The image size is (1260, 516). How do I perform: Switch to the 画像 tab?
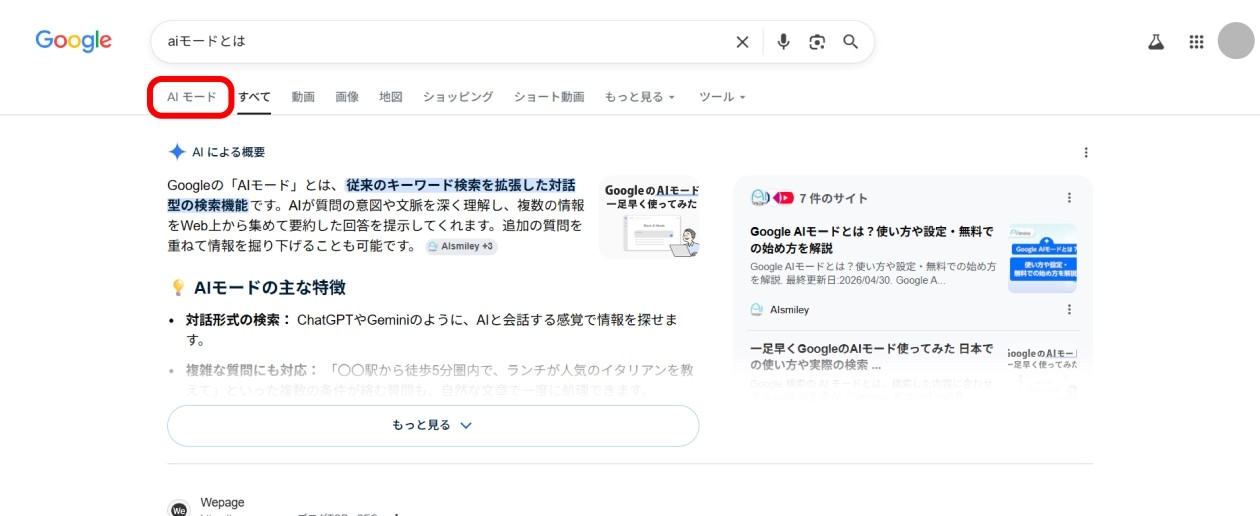(347, 97)
